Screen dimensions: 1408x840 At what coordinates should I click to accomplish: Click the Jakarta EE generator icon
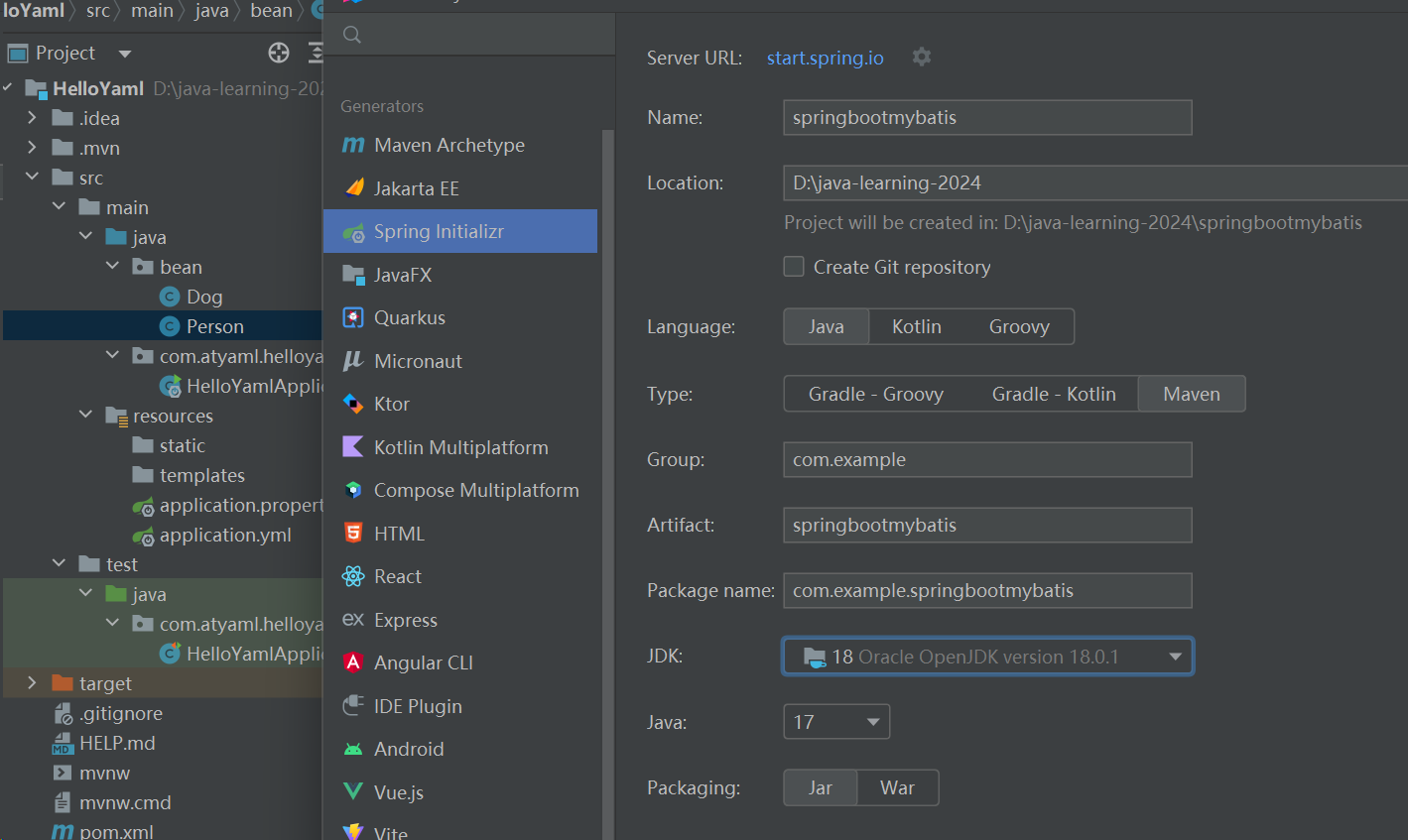353,188
